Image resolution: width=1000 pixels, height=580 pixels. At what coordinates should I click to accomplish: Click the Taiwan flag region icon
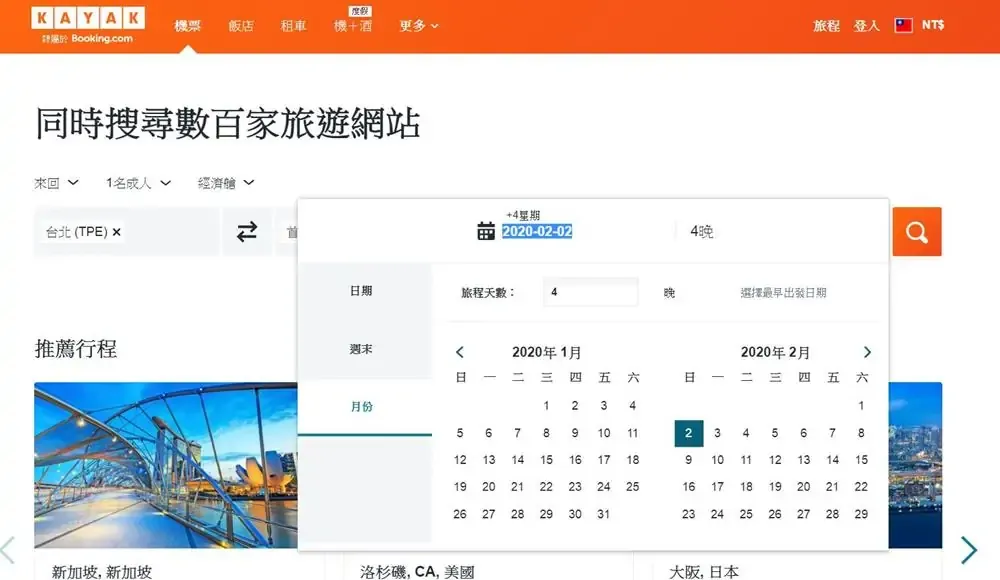pos(904,26)
